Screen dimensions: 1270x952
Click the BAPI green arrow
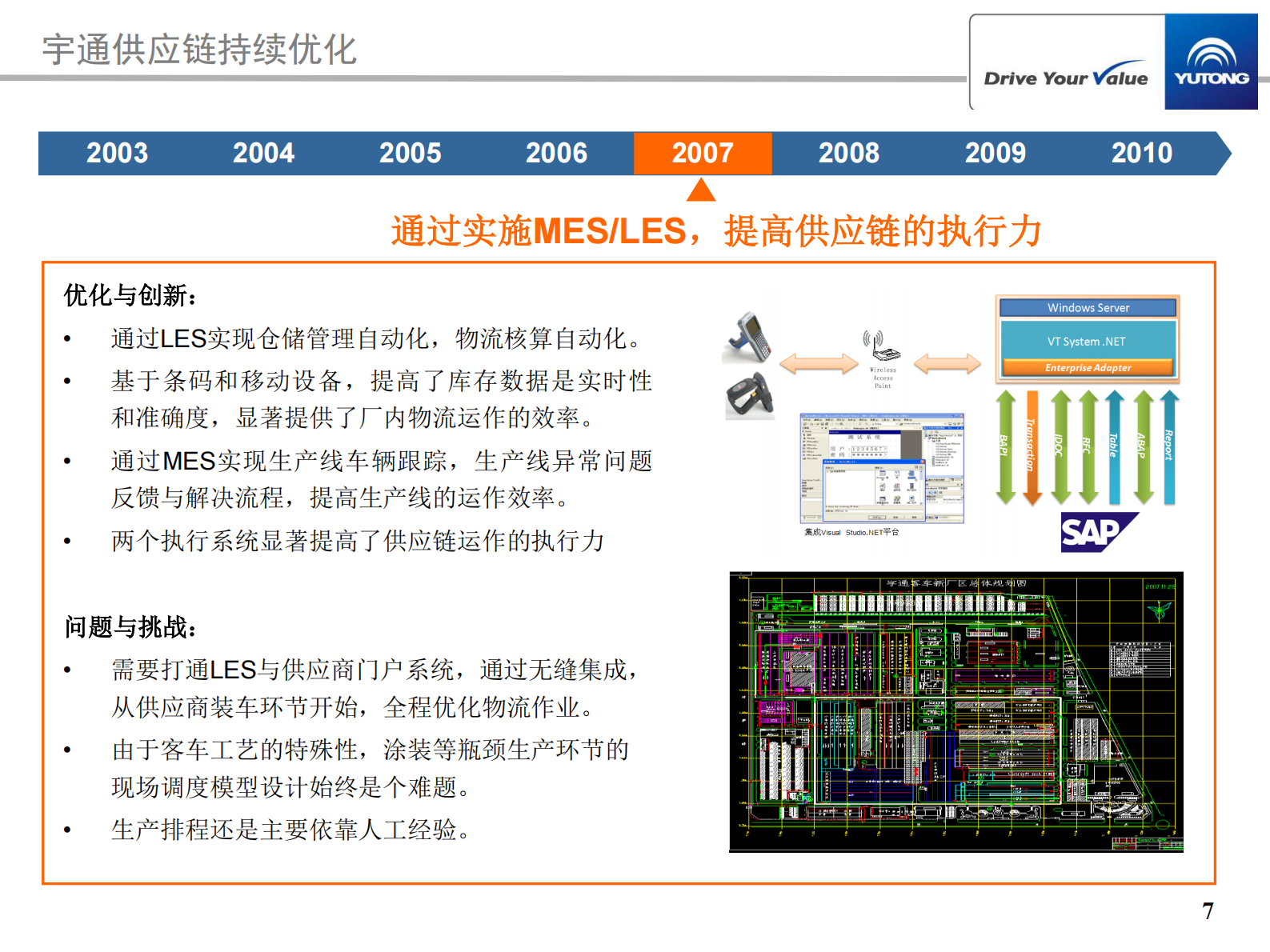1006,447
